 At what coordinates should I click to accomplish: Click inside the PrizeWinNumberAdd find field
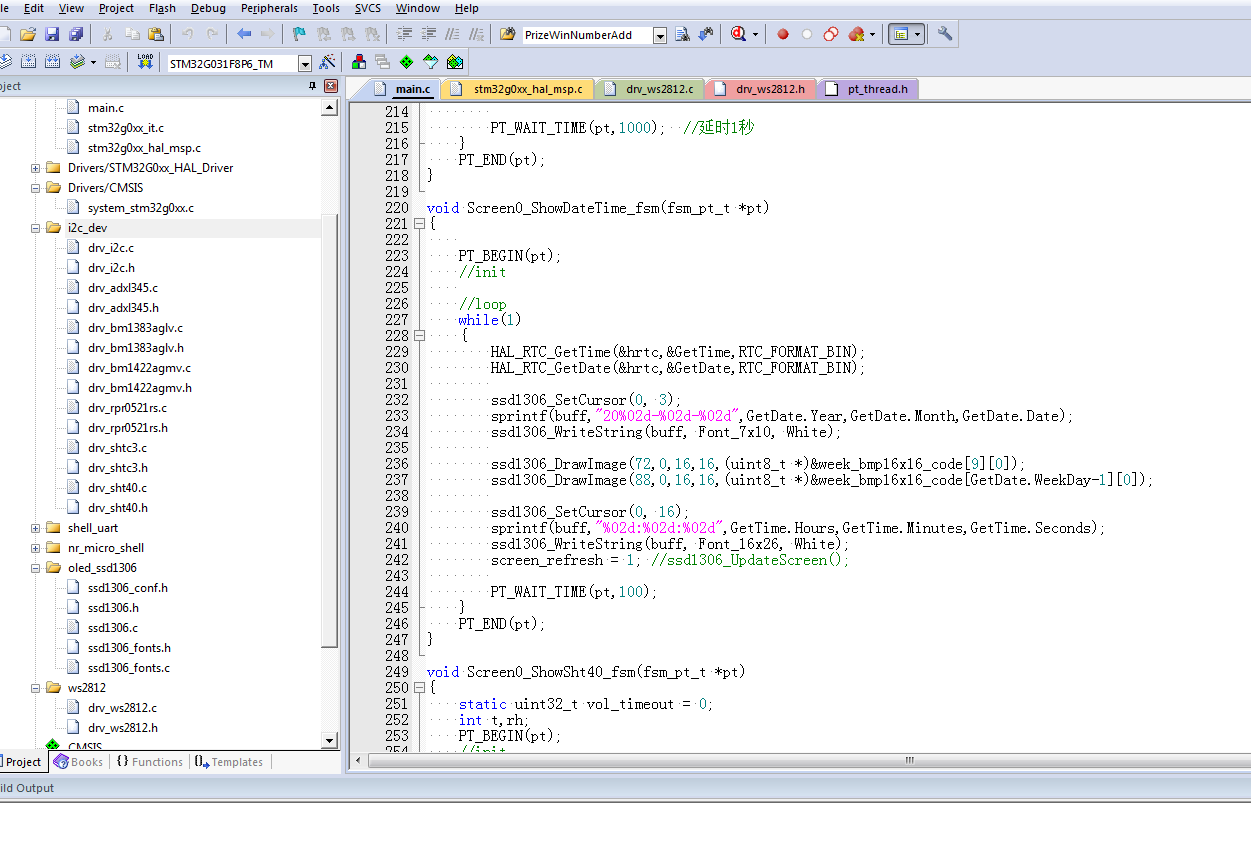(587, 35)
